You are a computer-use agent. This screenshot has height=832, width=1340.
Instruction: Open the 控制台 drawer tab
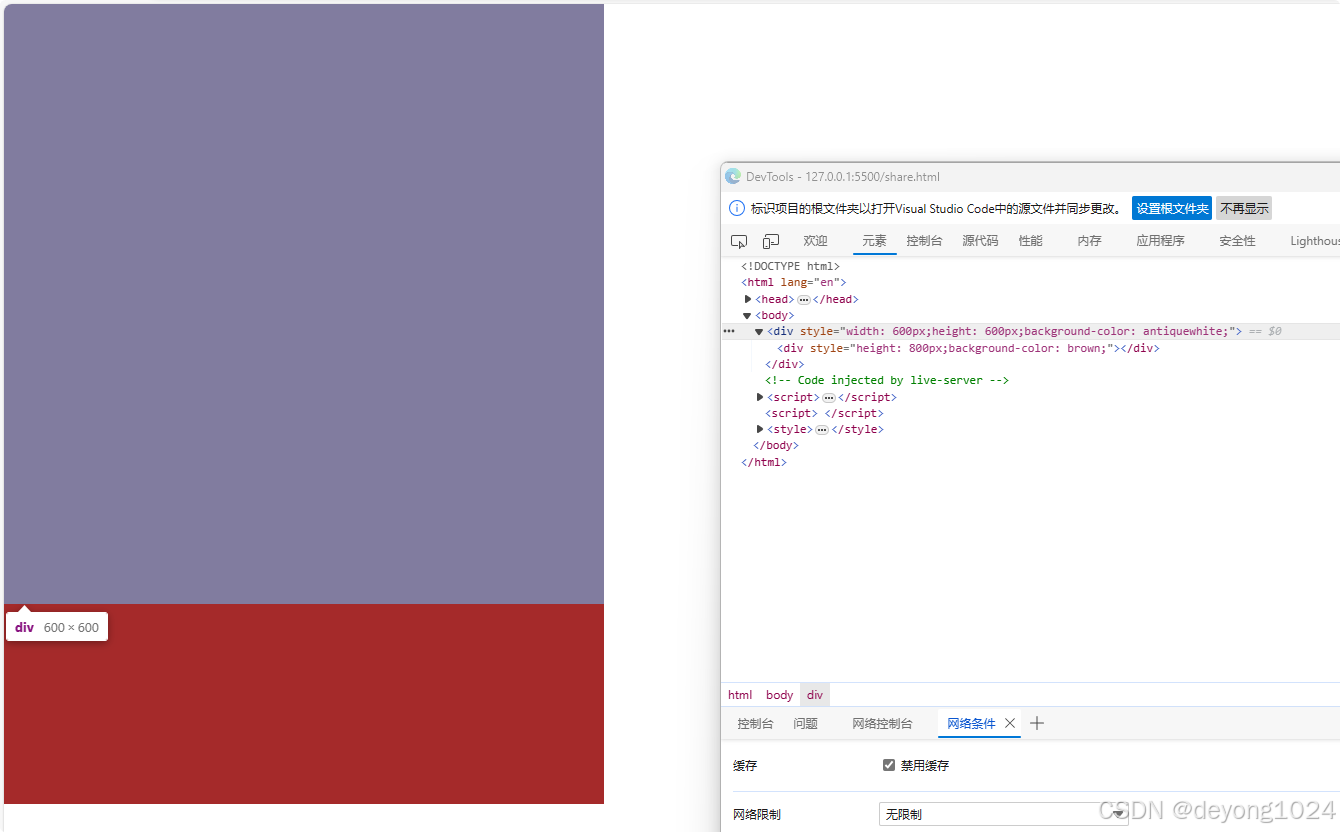coord(756,723)
